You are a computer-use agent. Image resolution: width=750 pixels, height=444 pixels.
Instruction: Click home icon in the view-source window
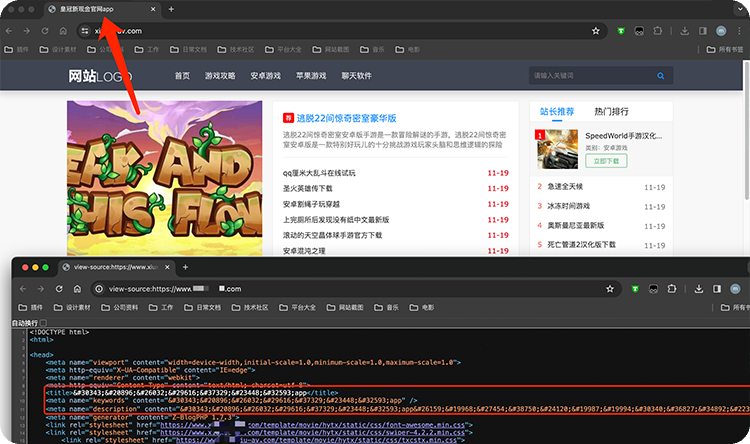point(77,289)
